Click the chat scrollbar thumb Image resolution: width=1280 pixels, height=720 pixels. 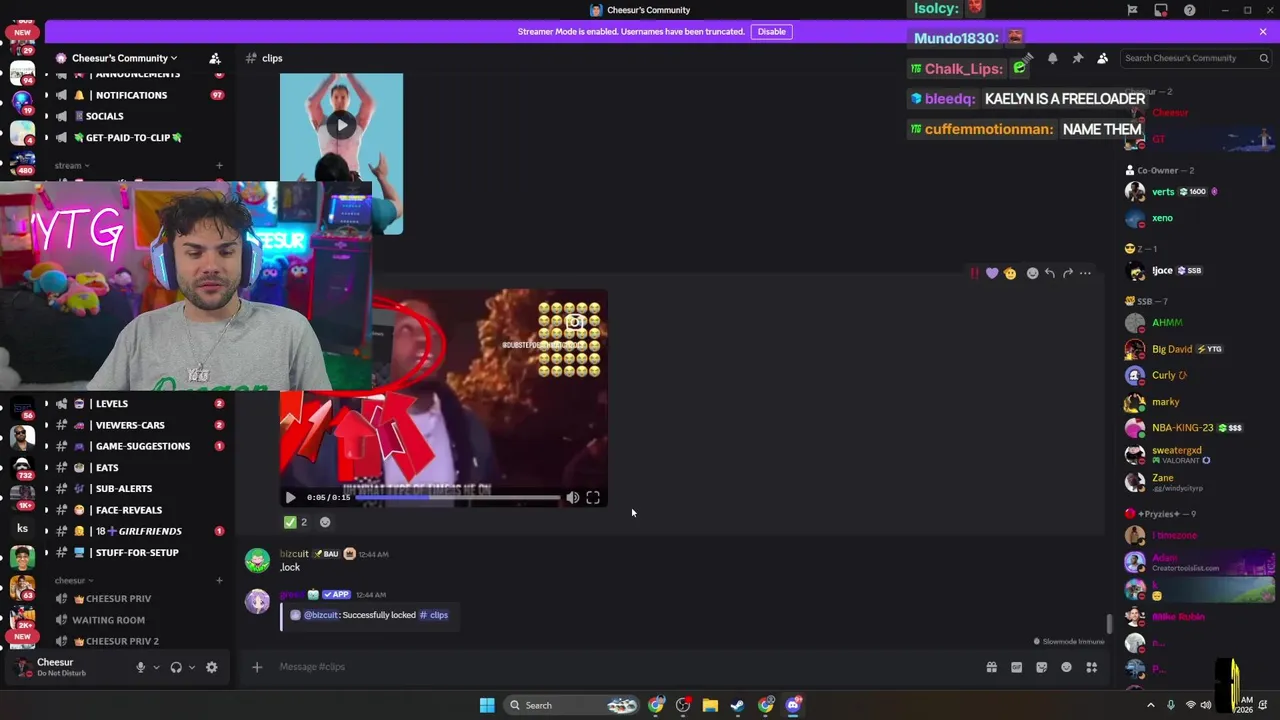pyautogui.click(x=1108, y=624)
